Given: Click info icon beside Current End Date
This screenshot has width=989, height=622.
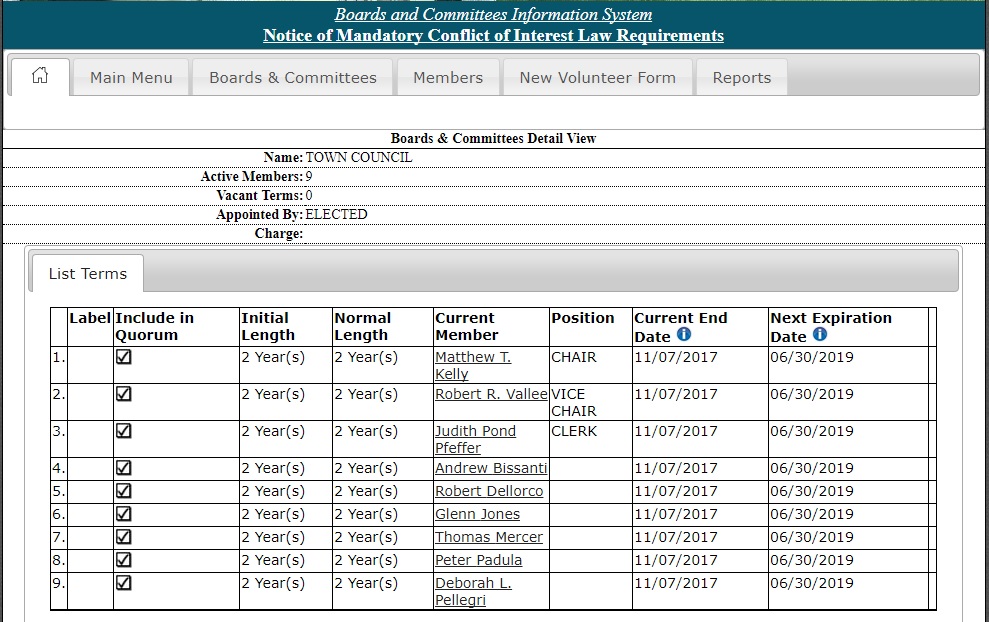Looking at the screenshot, I should coord(684,334).
